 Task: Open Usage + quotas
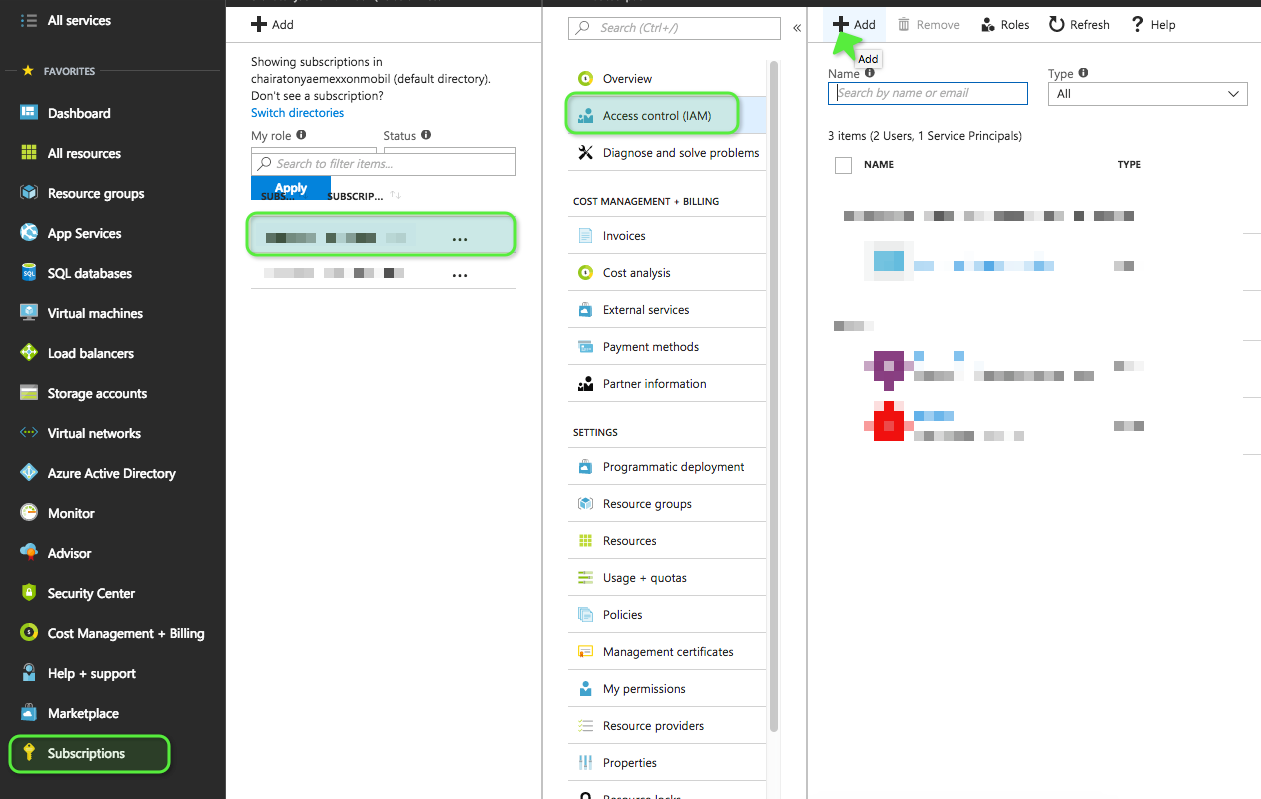[x=667, y=578]
